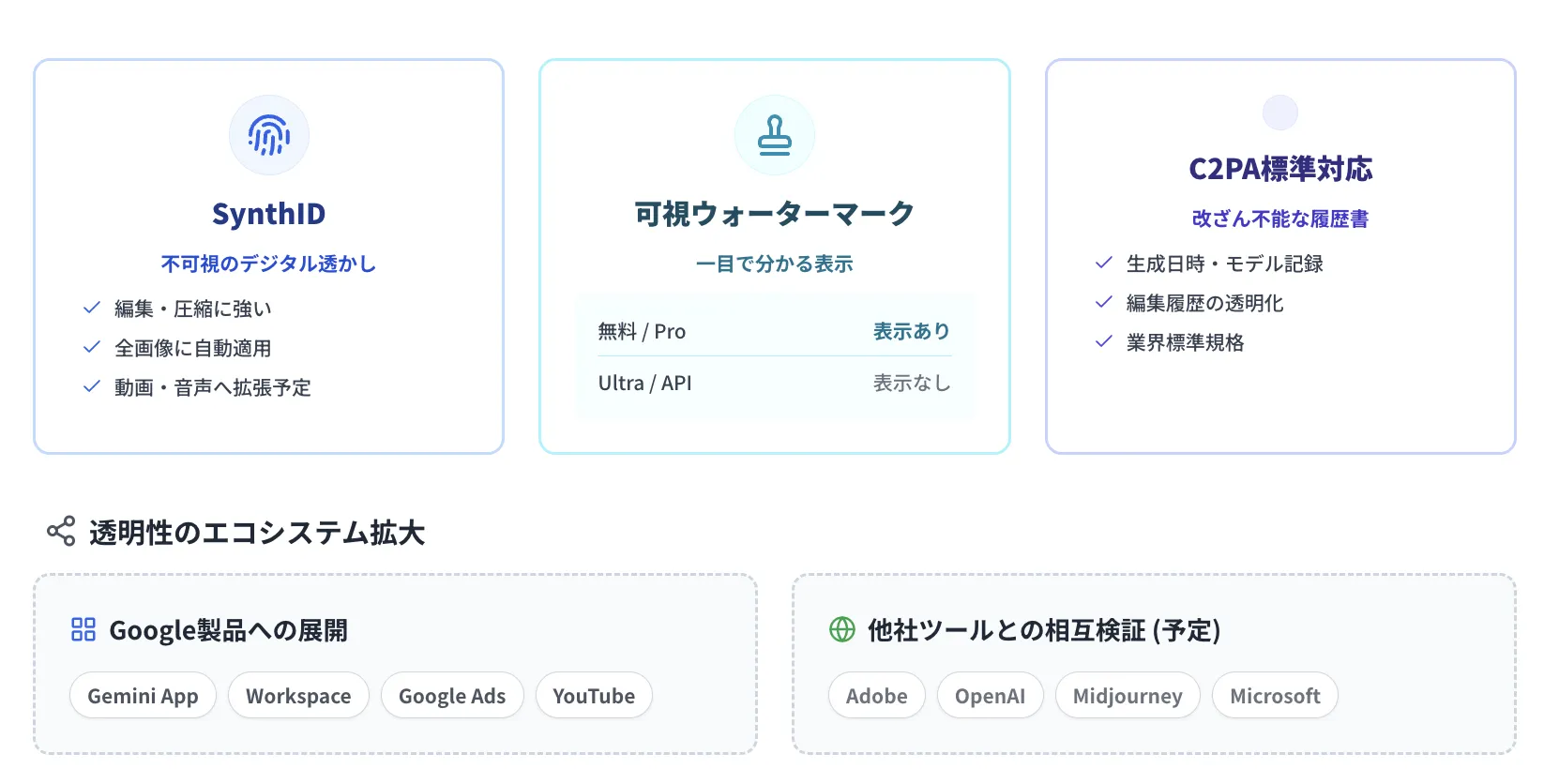This screenshot has height=784, width=1544.
Task: Click the 生成日時・モデル記録 list item text
Action: 1225,264
